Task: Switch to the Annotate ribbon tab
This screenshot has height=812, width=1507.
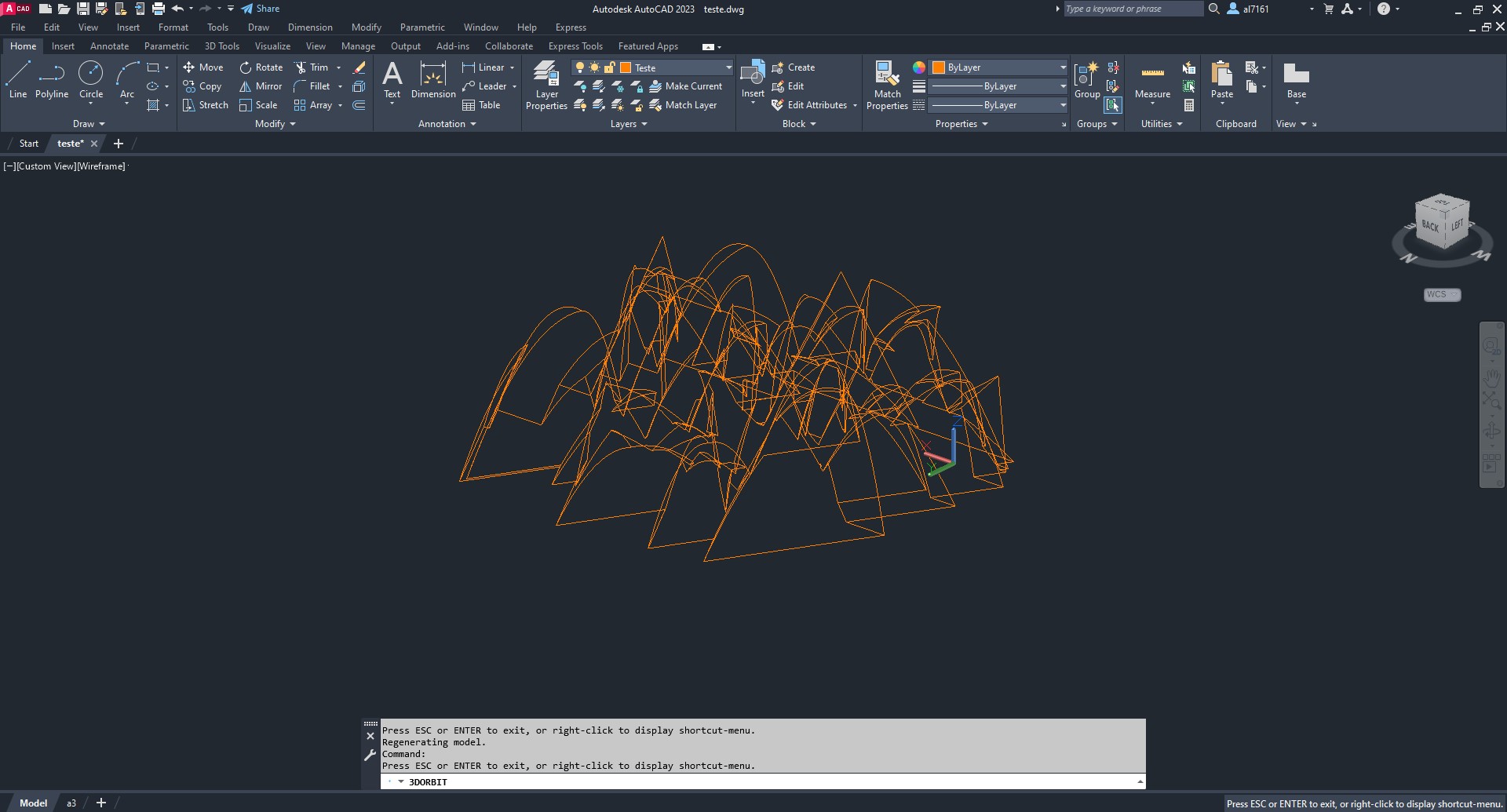Action: tap(109, 46)
